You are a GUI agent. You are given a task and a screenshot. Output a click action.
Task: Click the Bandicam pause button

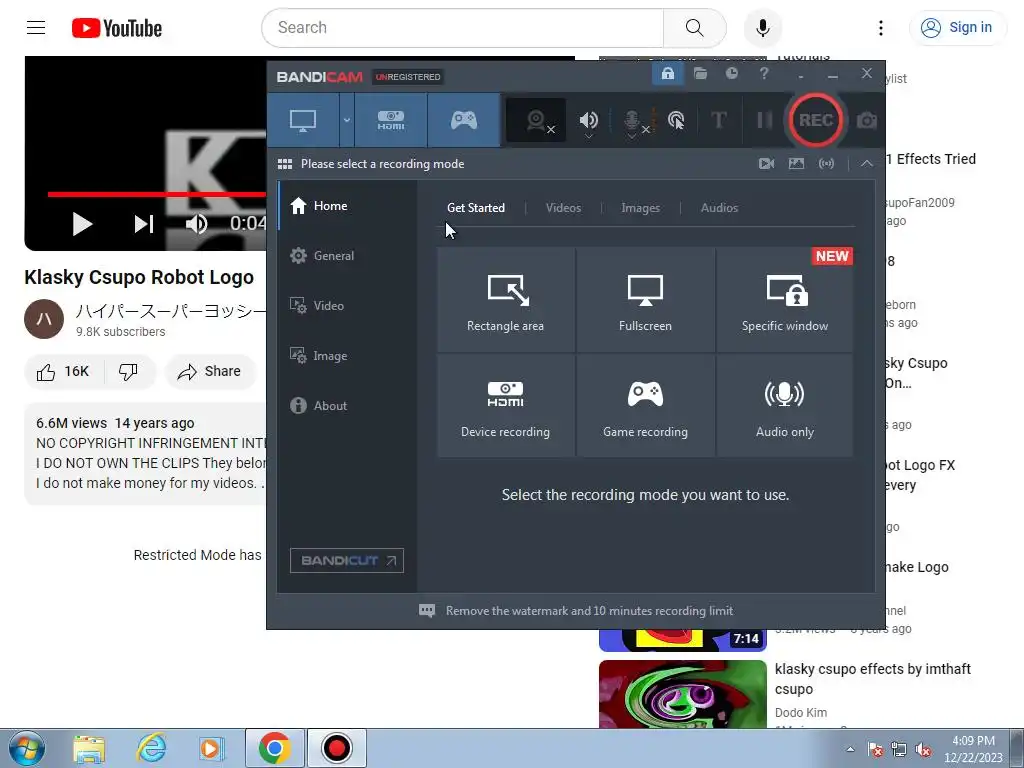(x=764, y=120)
